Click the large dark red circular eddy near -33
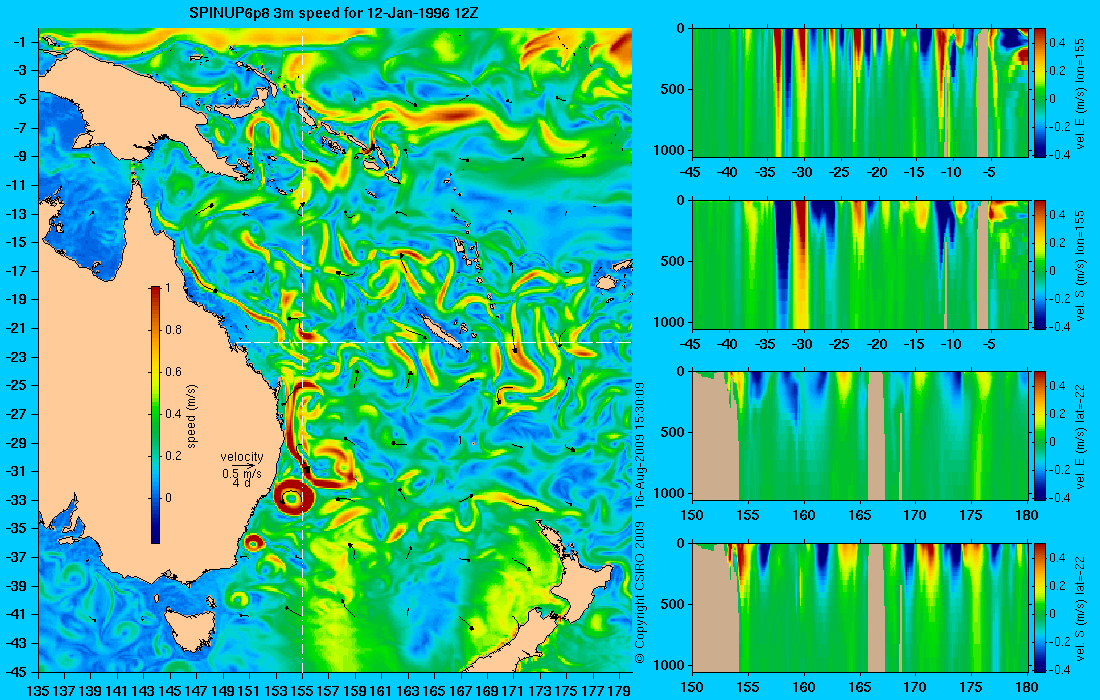Screen dimensions: 1100x700 [294, 498]
